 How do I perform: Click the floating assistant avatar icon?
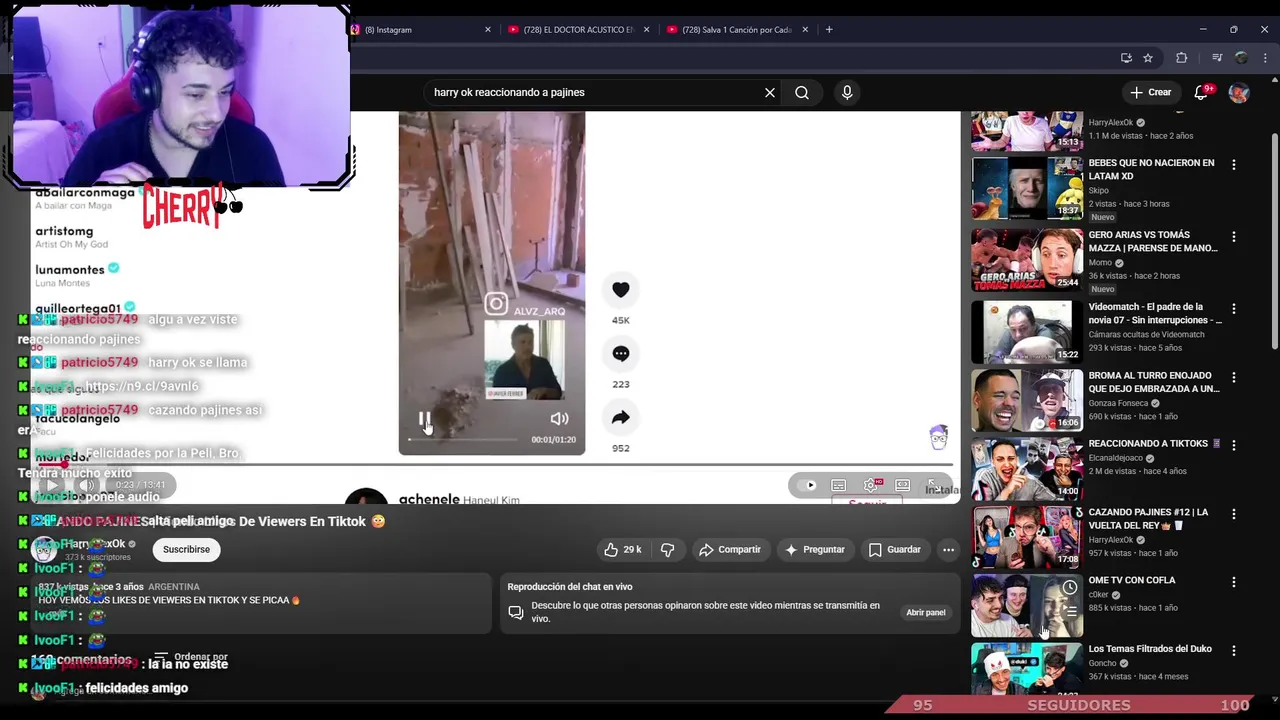pyautogui.click(x=938, y=437)
